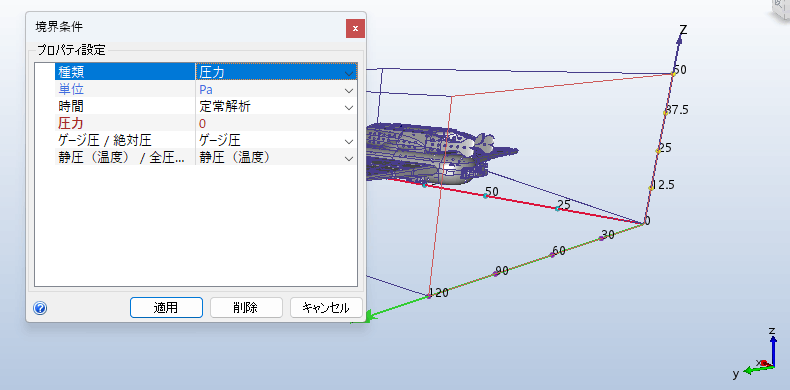This screenshot has height=390, width=790.
Task: Click the 30 tick on the green axis
Action: [608, 235]
